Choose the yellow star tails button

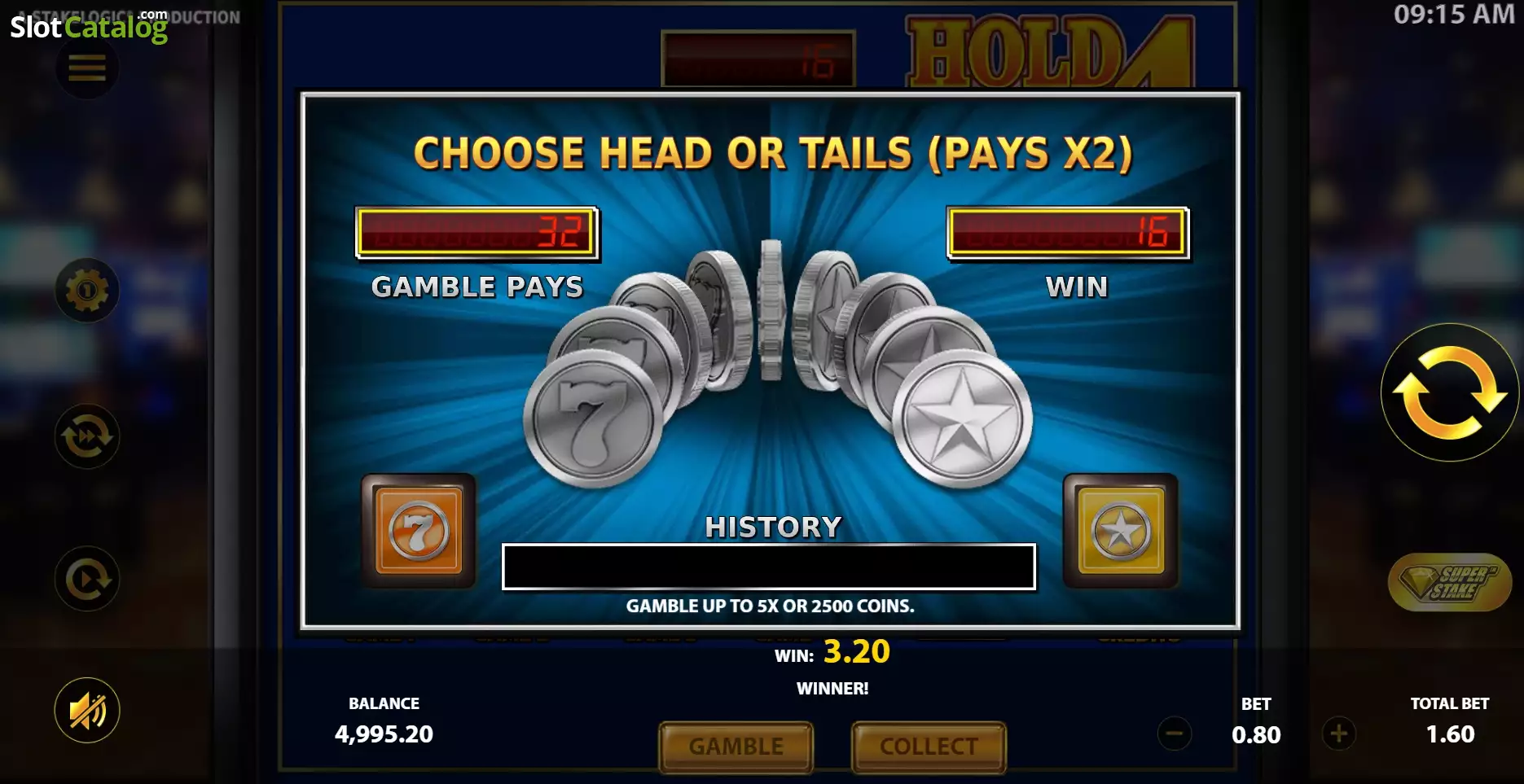1121,531
